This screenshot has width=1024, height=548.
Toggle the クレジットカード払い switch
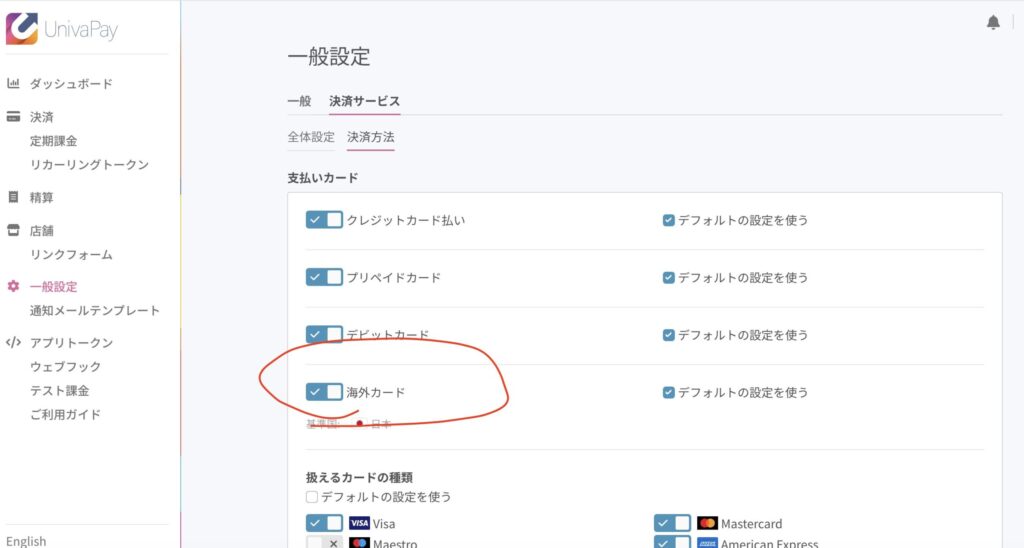[x=324, y=220]
